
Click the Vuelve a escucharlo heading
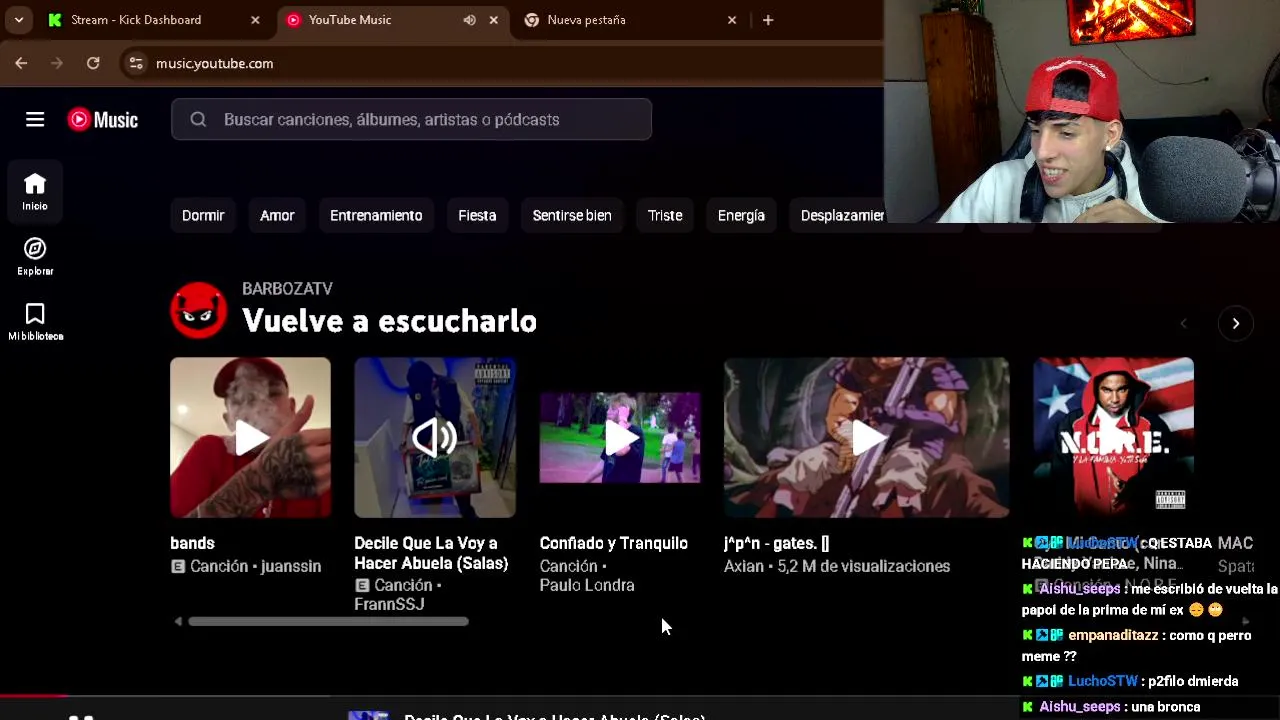pyautogui.click(x=389, y=321)
